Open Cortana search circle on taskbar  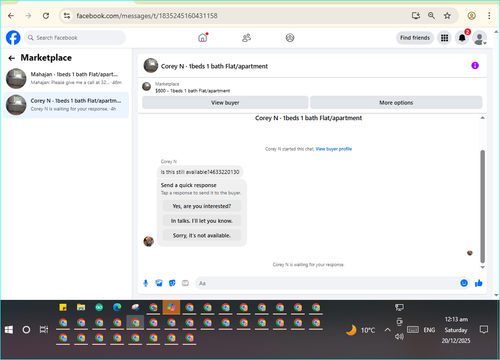(x=26, y=330)
